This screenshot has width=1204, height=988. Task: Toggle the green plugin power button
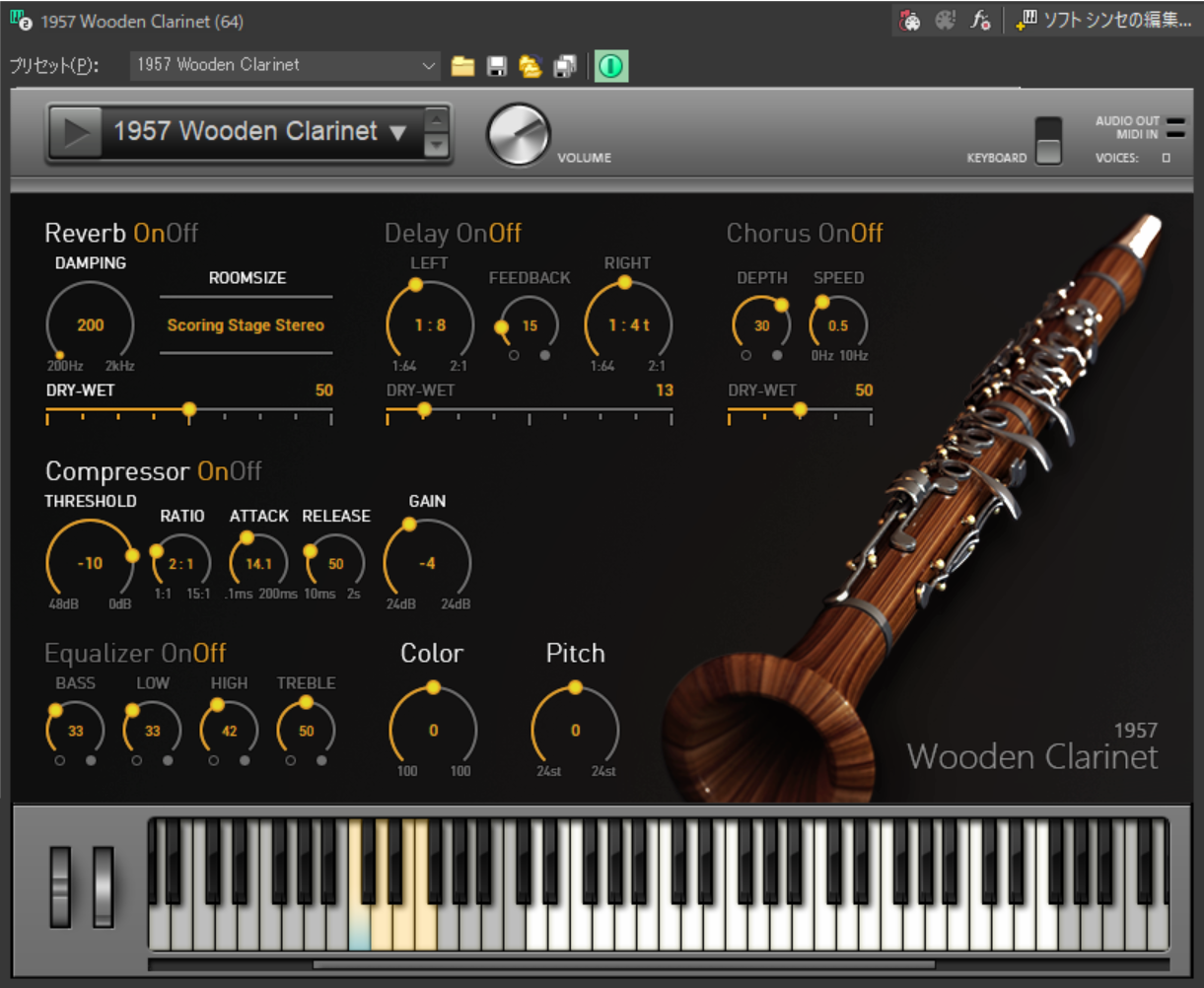coord(611,66)
